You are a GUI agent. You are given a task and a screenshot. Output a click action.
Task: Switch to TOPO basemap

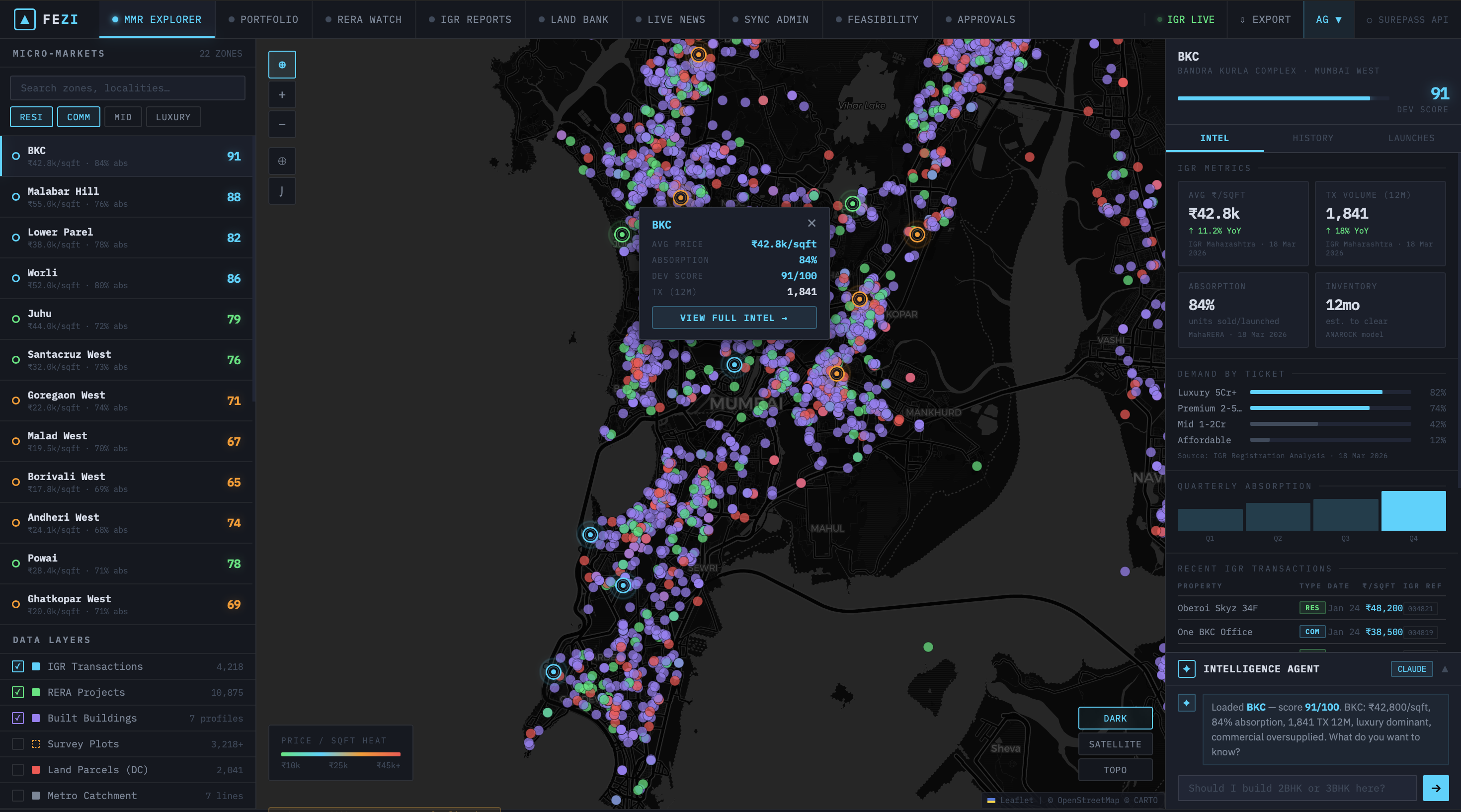(x=1115, y=770)
